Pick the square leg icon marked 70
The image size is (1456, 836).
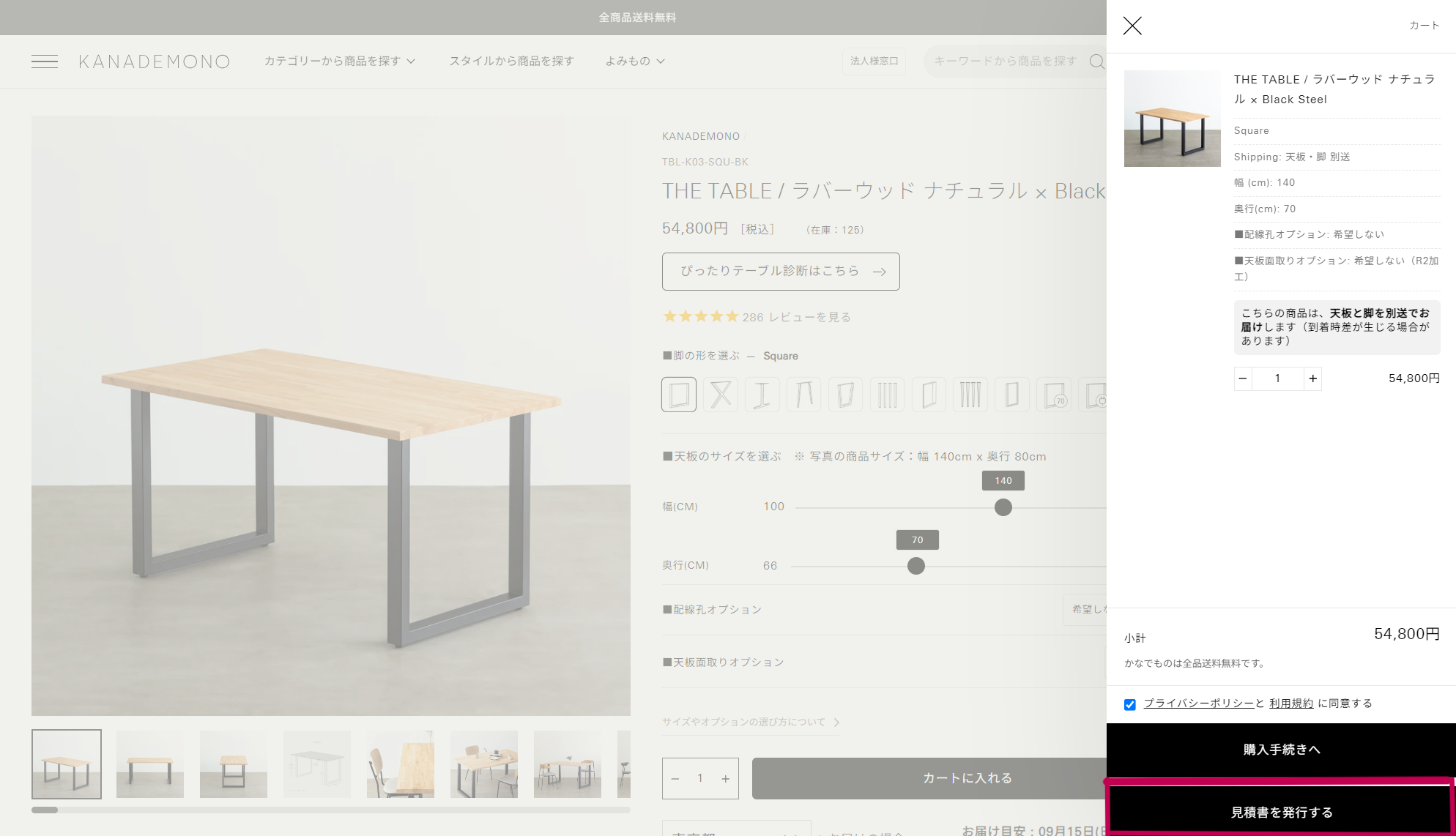click(x=1054, y=395)
